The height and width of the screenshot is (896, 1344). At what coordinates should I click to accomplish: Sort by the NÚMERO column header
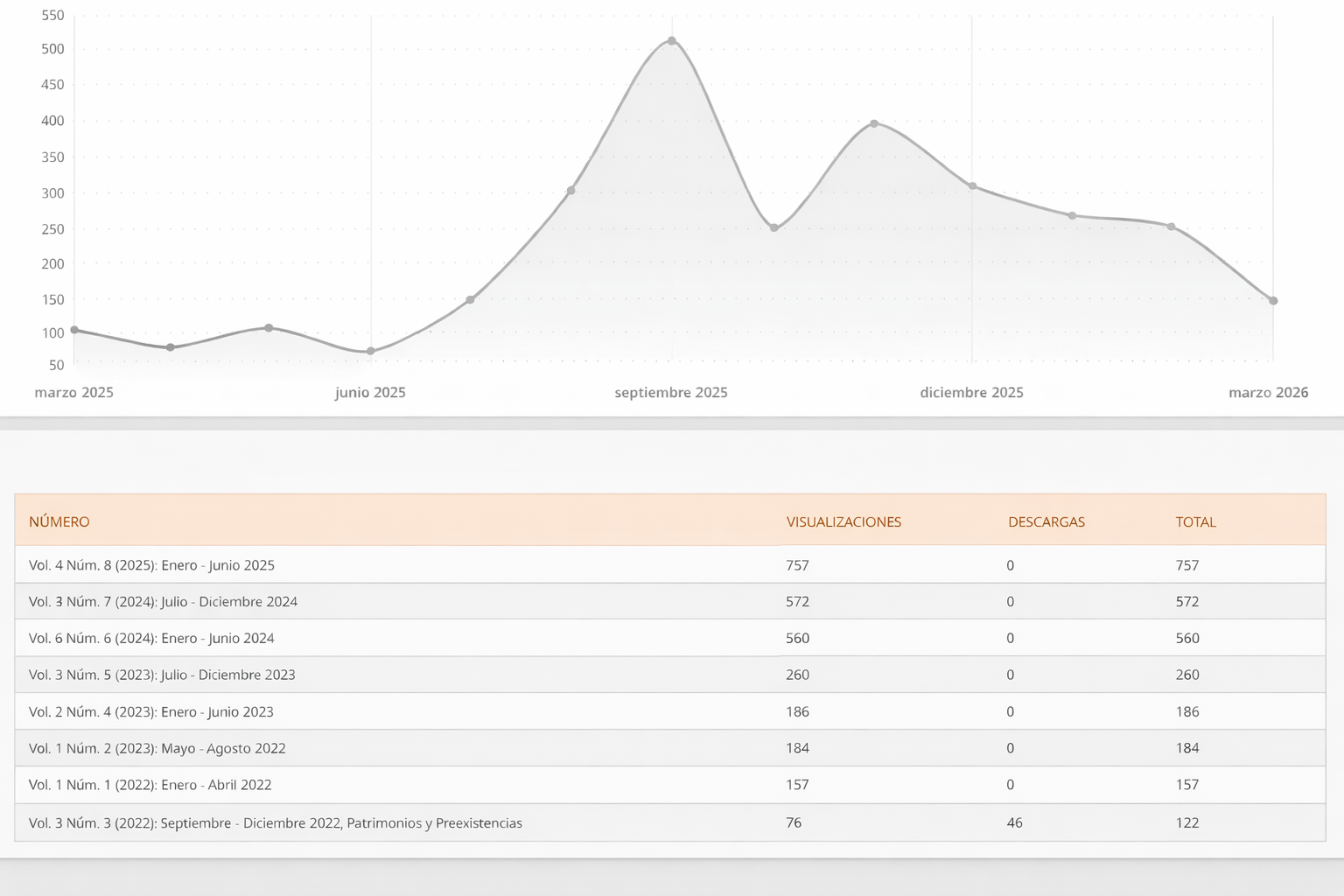(59, 521)
